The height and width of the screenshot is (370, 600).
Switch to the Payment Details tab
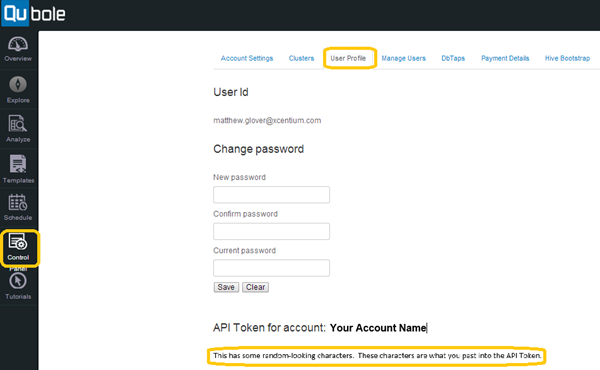pos(505,58)
